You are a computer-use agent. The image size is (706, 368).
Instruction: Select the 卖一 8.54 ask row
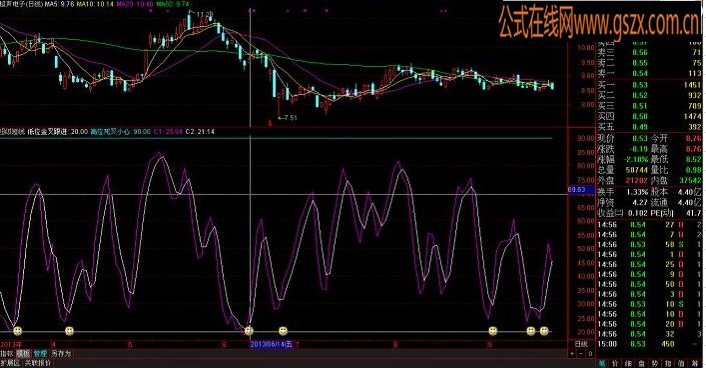coord(649,73)
